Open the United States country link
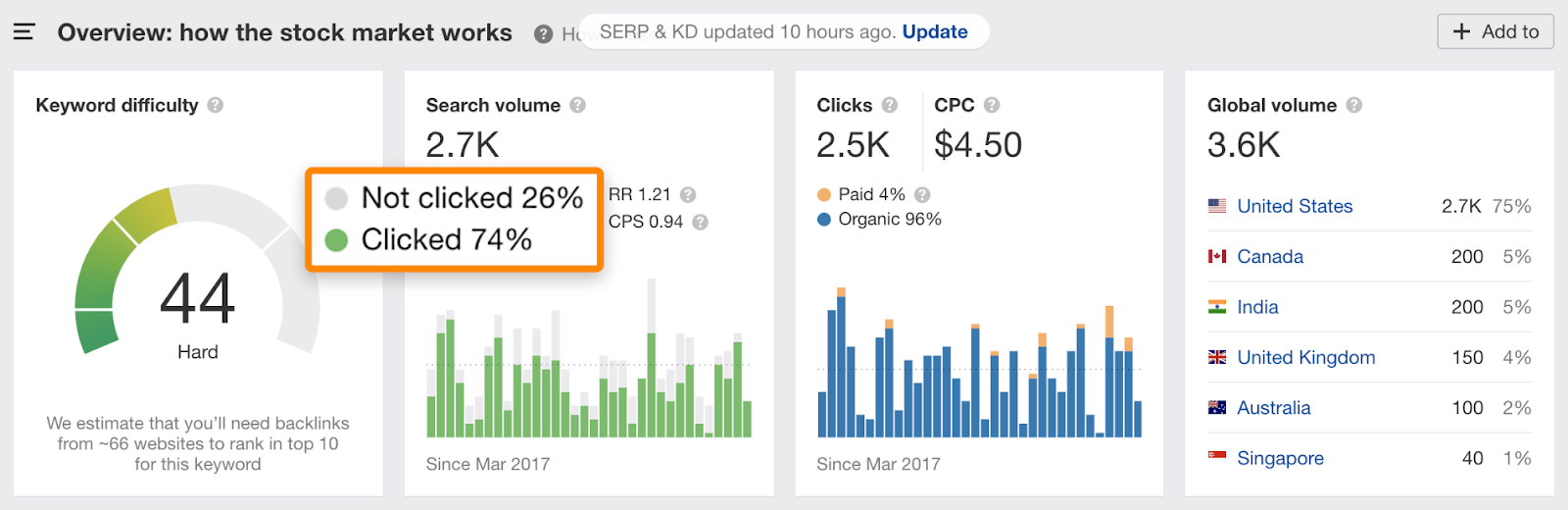This screenshot has width=1568, height=510. [x=1295, y=206]
